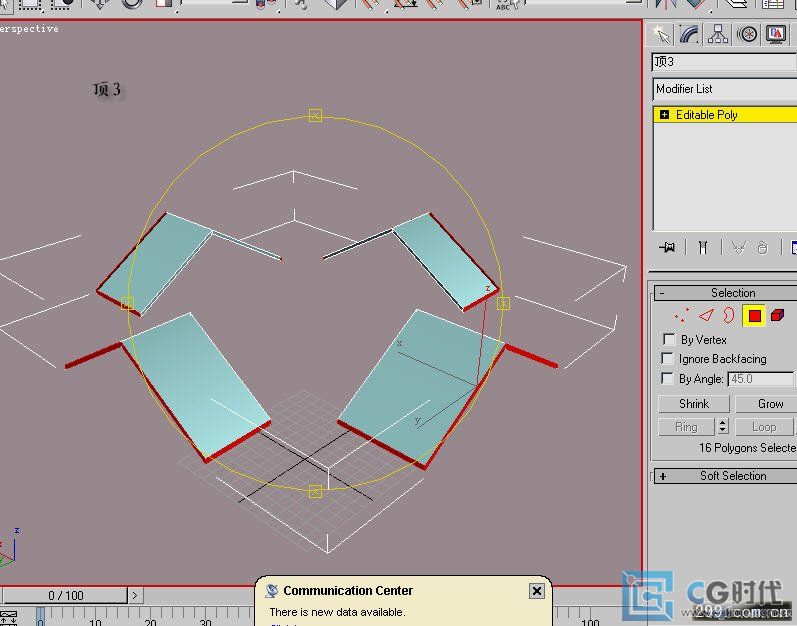Select Editable Poly in the modifier stack
797x626 pixels.
pyautogui.click(x=707, y=115)
